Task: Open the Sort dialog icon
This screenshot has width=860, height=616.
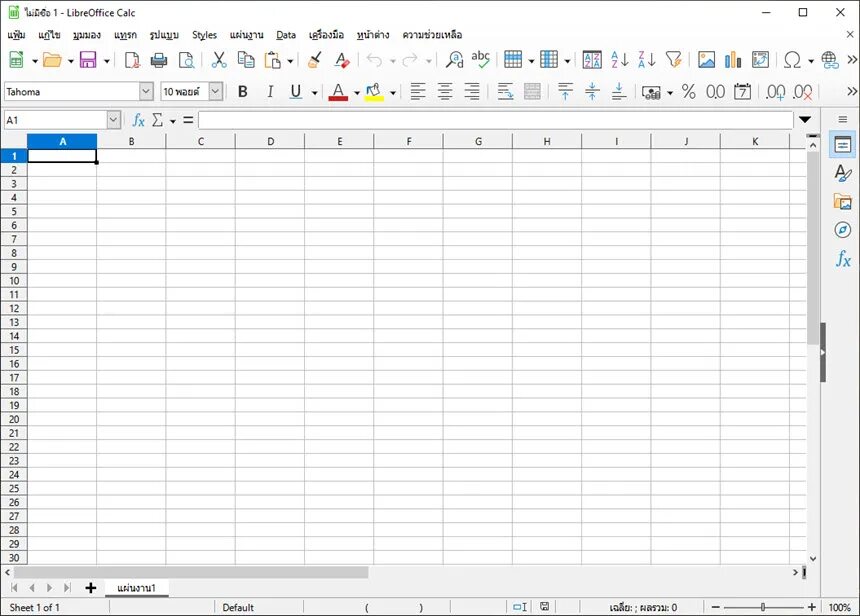Action: pos(592,60)
